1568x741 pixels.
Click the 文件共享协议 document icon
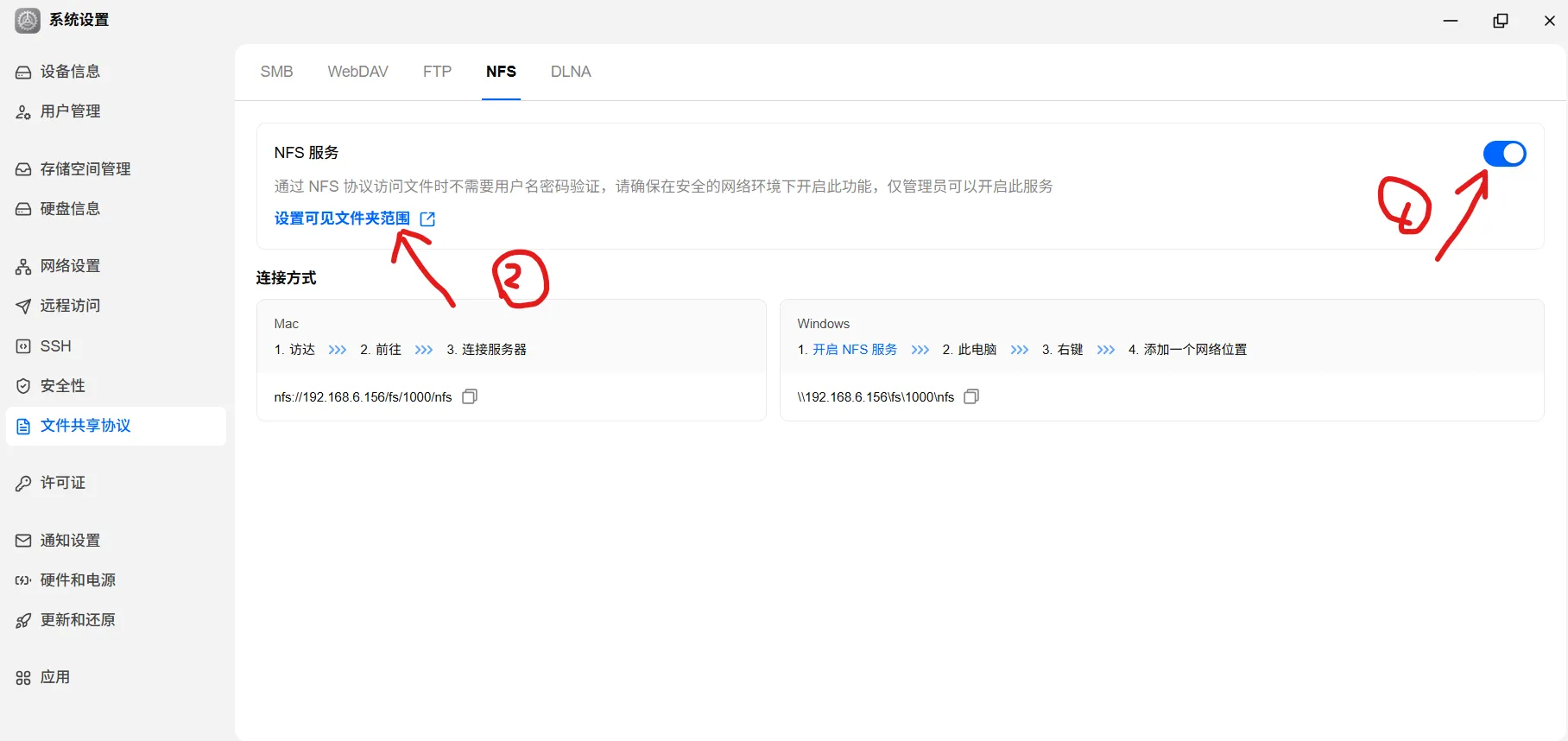(x=23, y=427)
